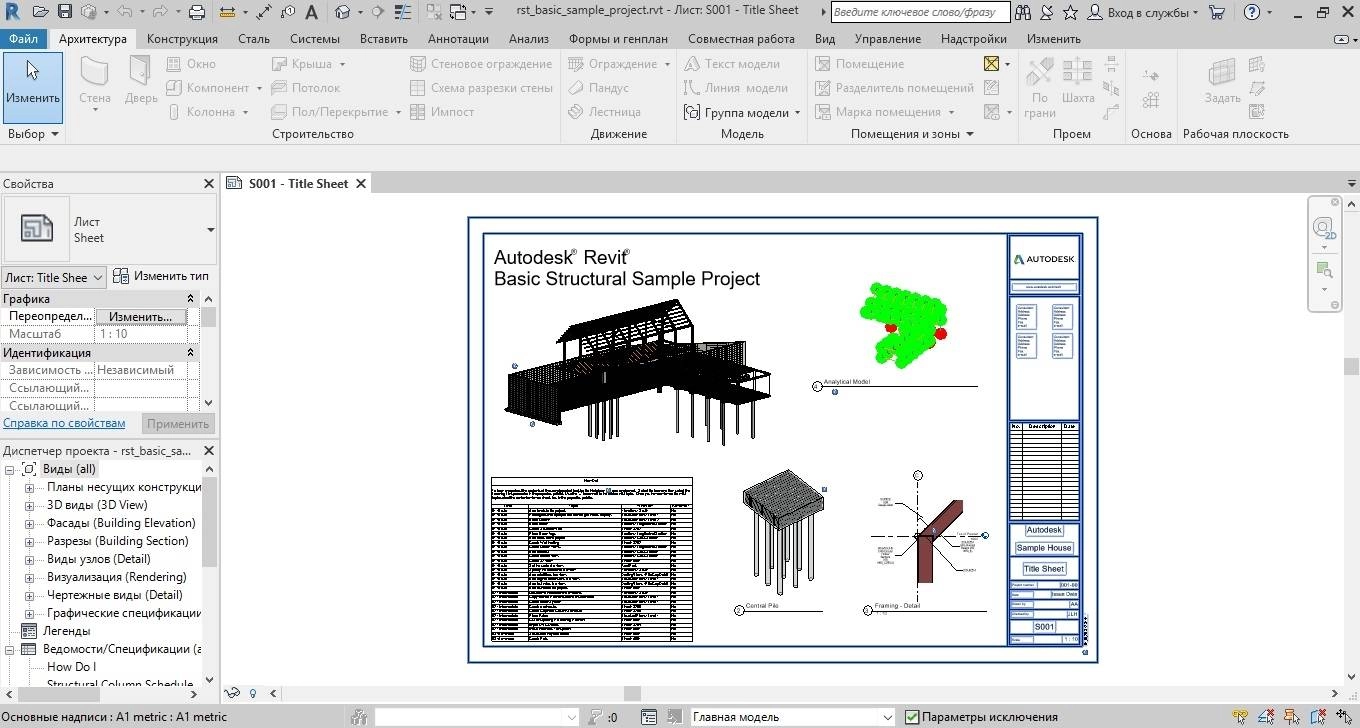The width and height of the screenshot is (1360, 728).
Task: Switch to the Аннотации ribbon tab
Action: (x=458, y=39)
